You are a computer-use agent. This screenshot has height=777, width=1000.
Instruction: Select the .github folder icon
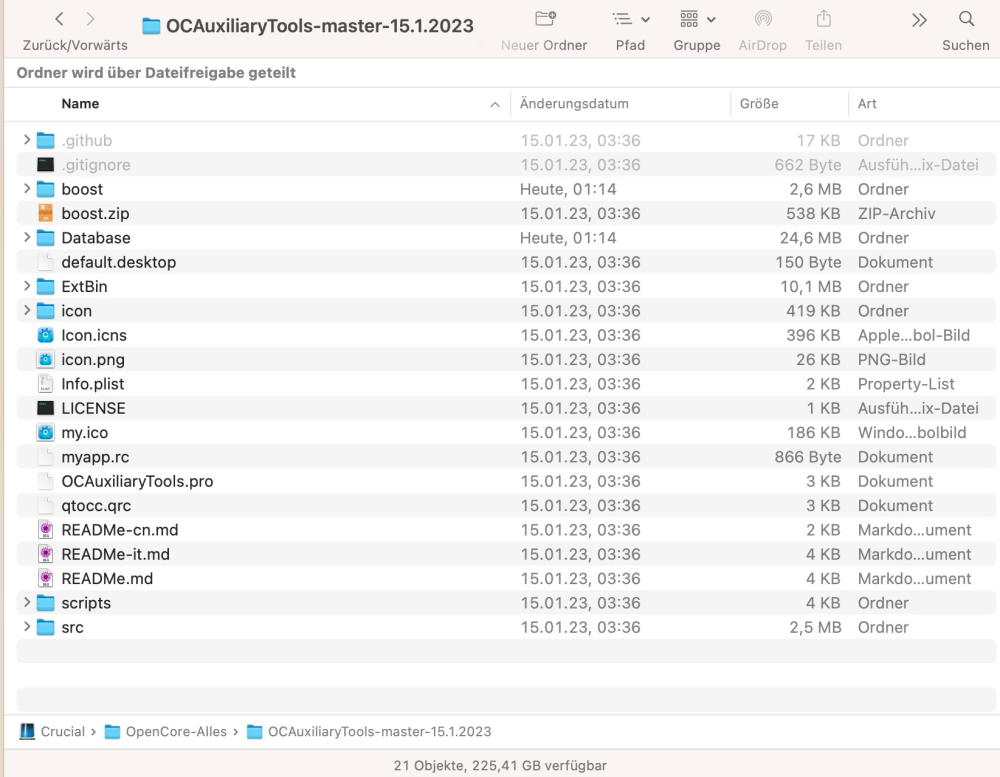click(45, 140)
